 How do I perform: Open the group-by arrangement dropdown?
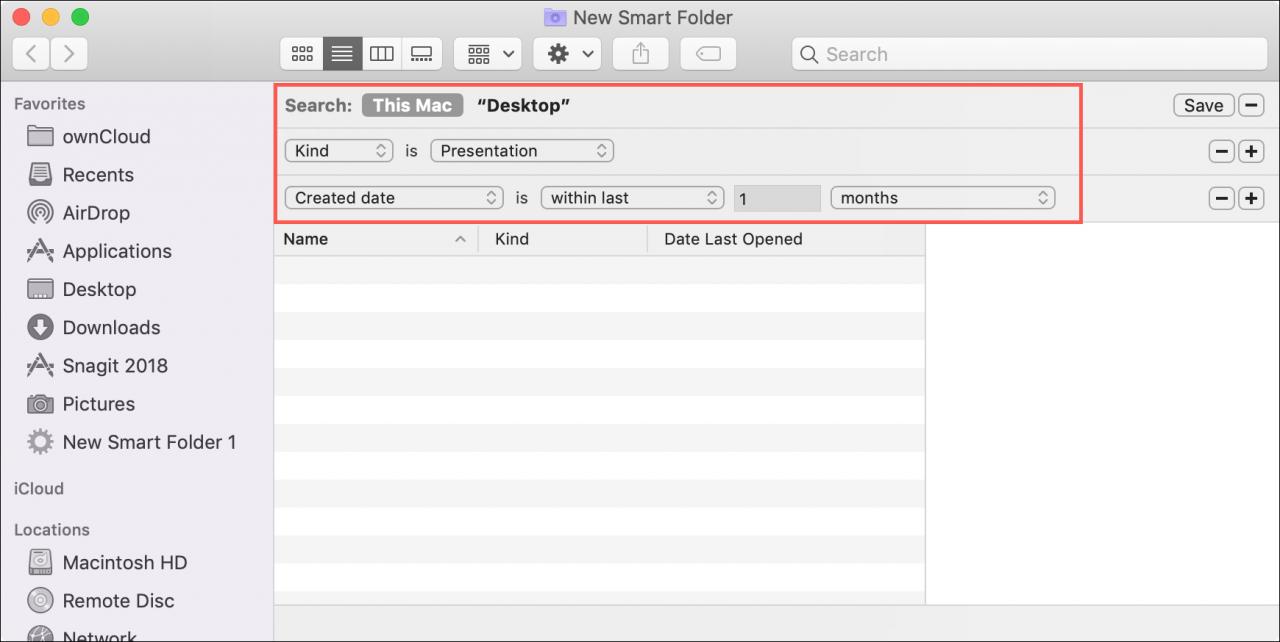tap(488, 54)
